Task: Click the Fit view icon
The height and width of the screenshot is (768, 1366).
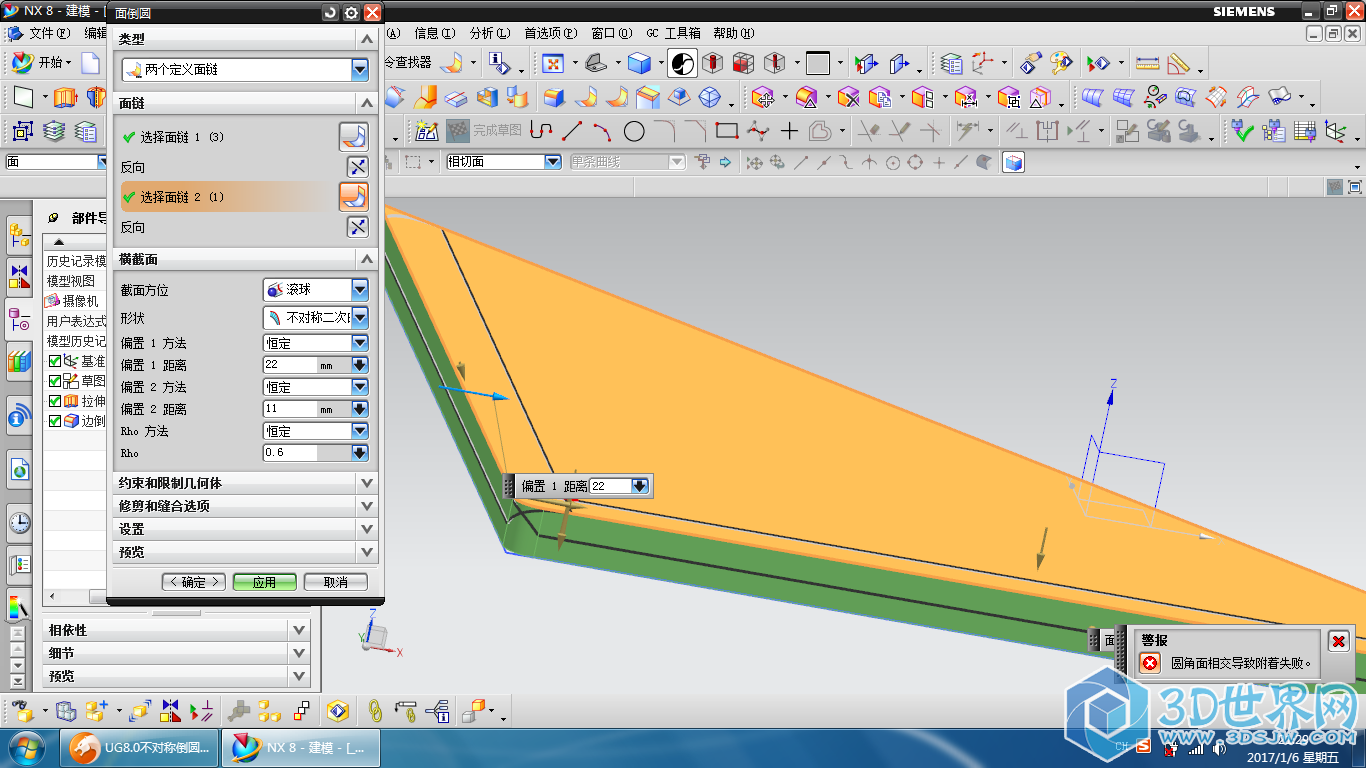Action: pos(552,63)
